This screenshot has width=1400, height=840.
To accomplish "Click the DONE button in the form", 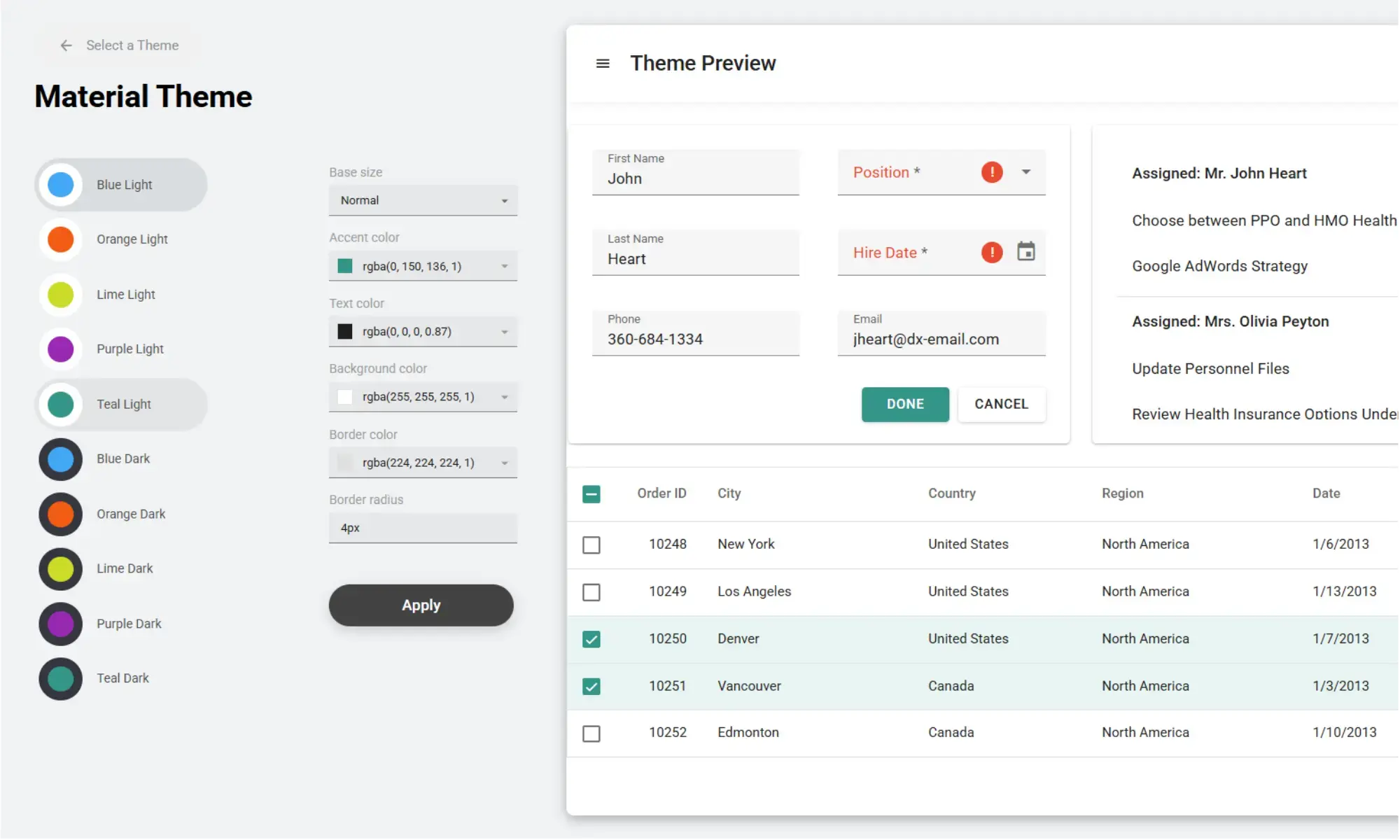I will (905, 405).
